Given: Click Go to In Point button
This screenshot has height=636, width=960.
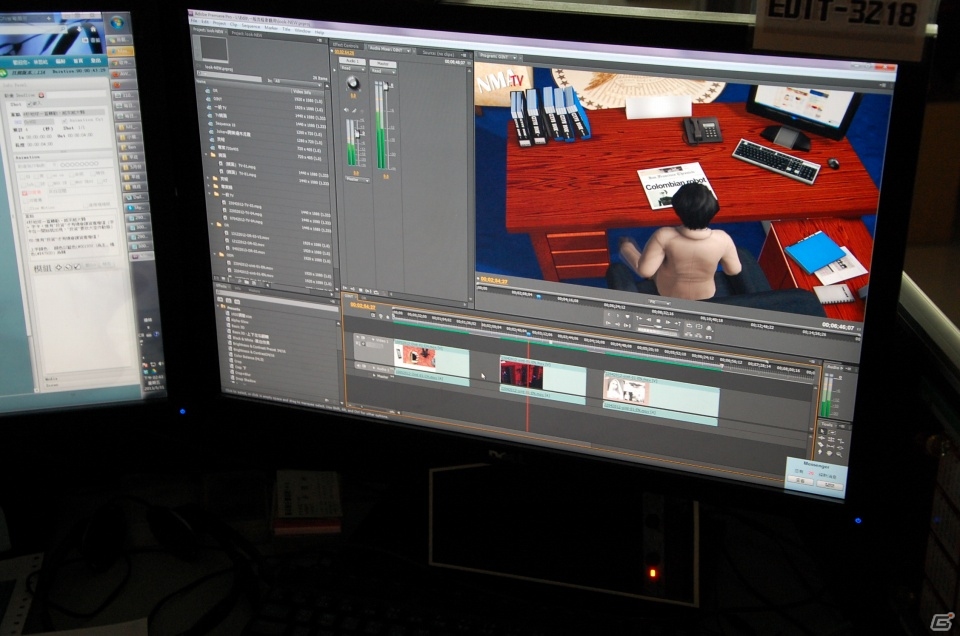Looking at the screenshot, I should [x=608, y=323].
